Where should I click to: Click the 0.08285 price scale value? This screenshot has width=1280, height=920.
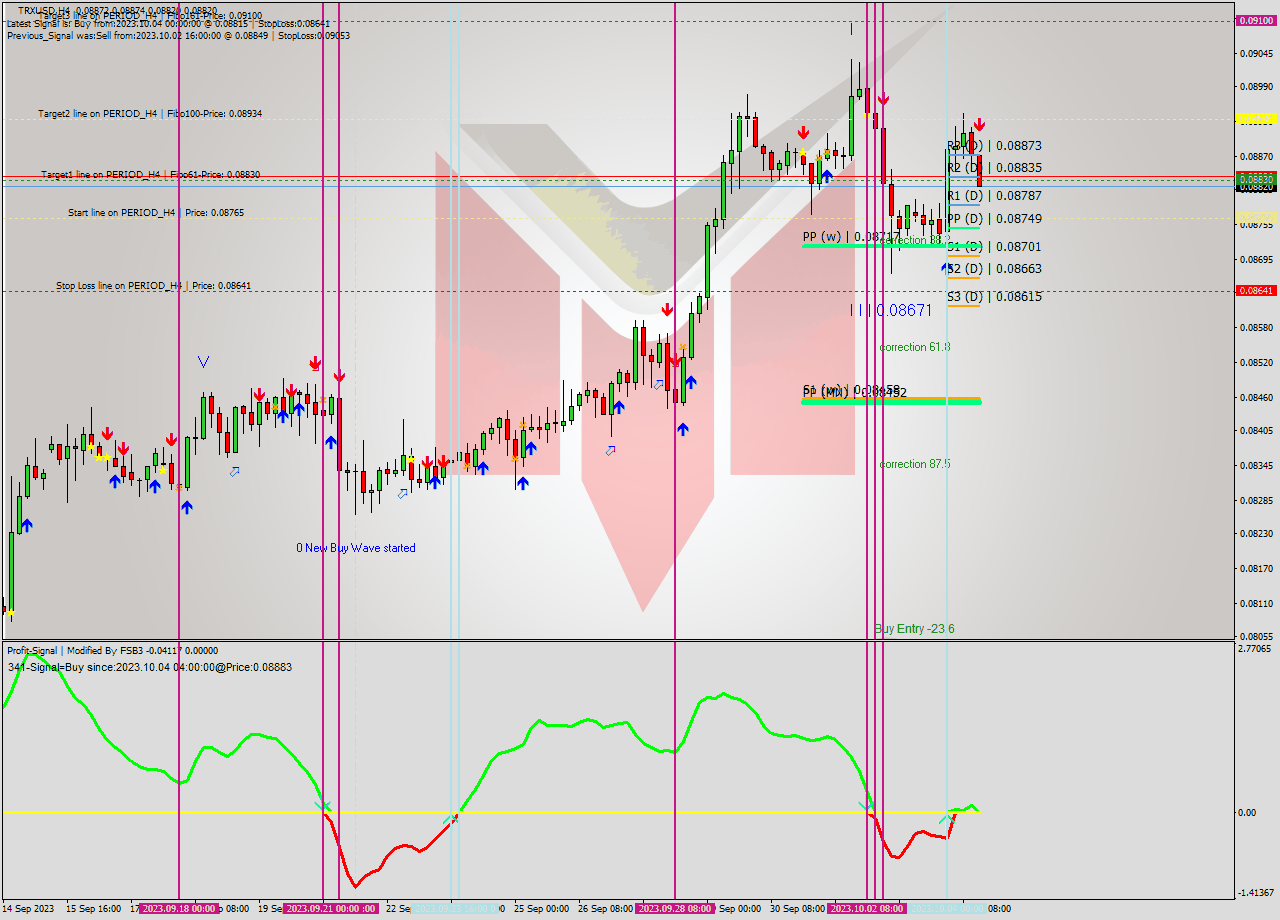[x=1256, y=500]
